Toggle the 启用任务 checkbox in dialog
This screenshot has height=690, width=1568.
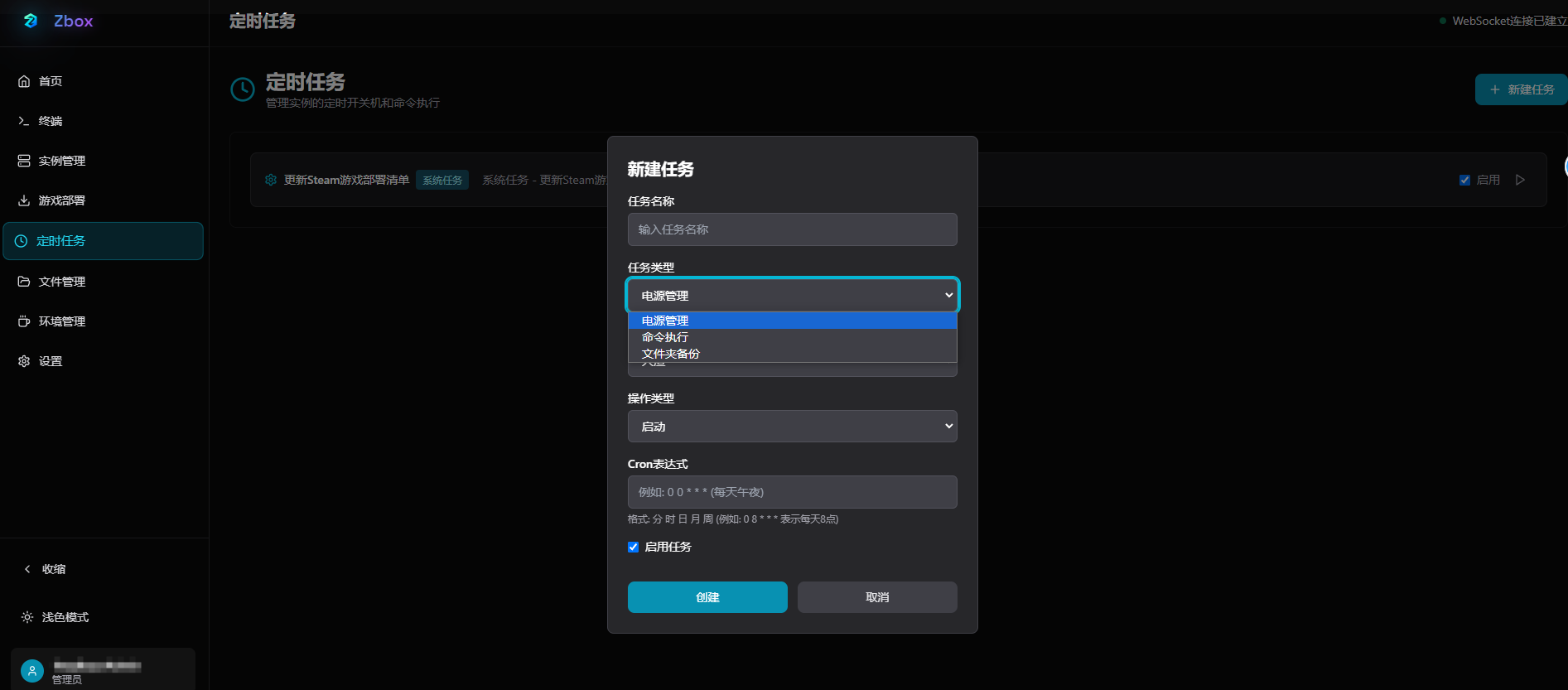pos(634,547)
